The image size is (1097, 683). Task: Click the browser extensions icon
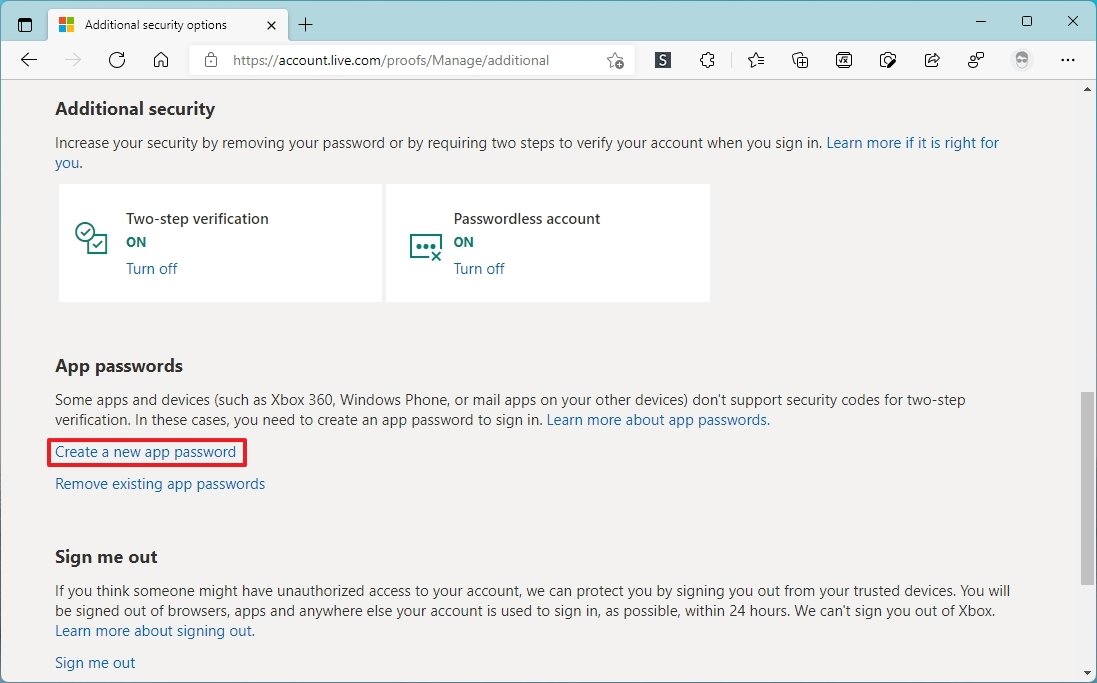(x=707, y=60)
